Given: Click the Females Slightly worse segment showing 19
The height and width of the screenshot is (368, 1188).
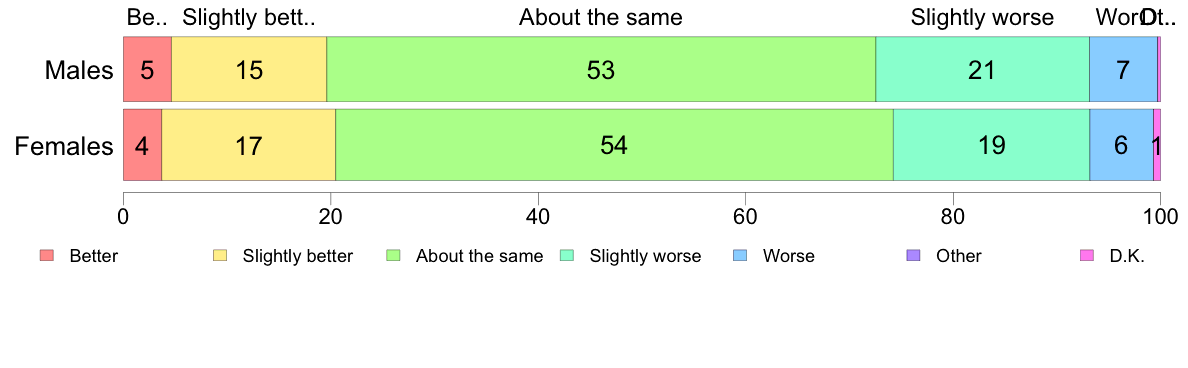Looking at the screenshot, I should tap(991, 145).
